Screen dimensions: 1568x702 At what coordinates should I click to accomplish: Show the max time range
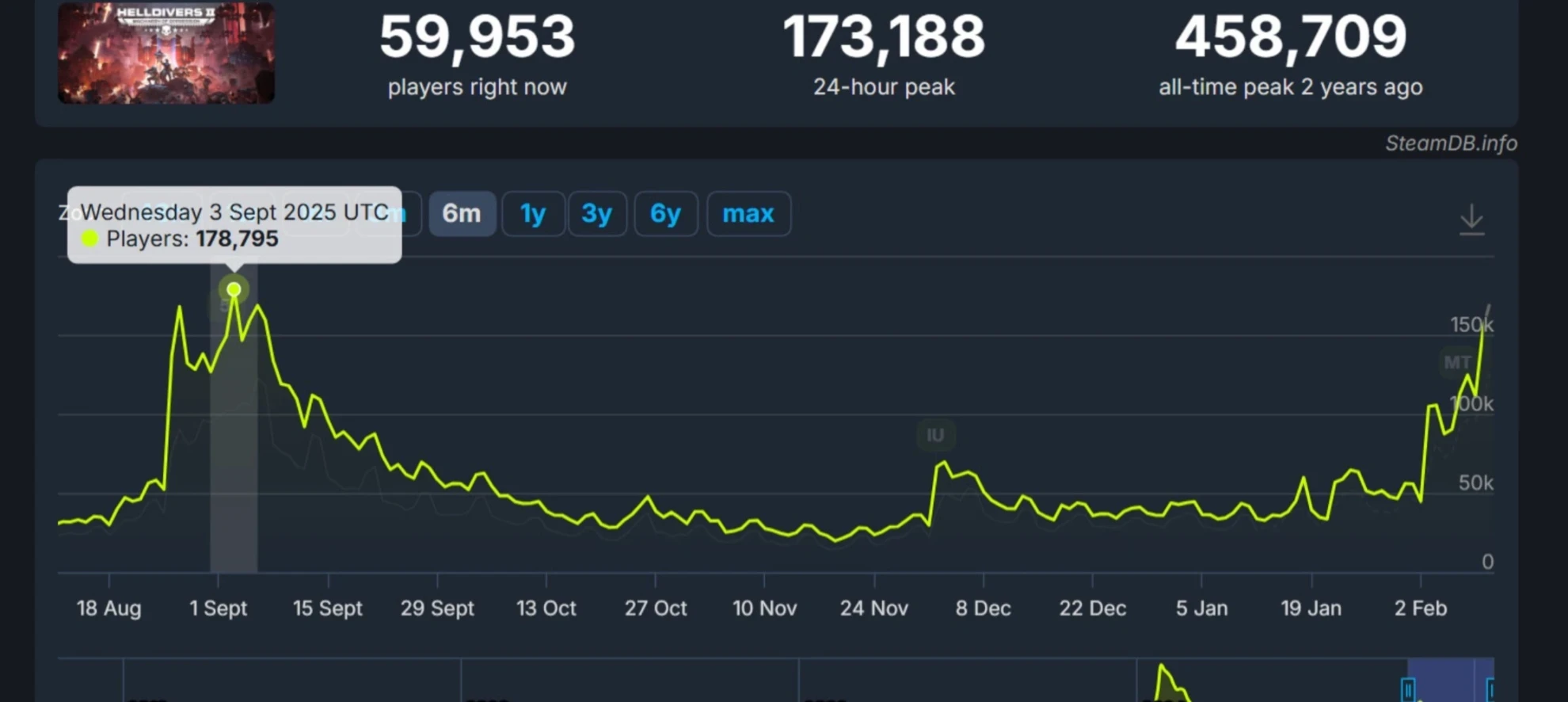(x=748, y=214)
